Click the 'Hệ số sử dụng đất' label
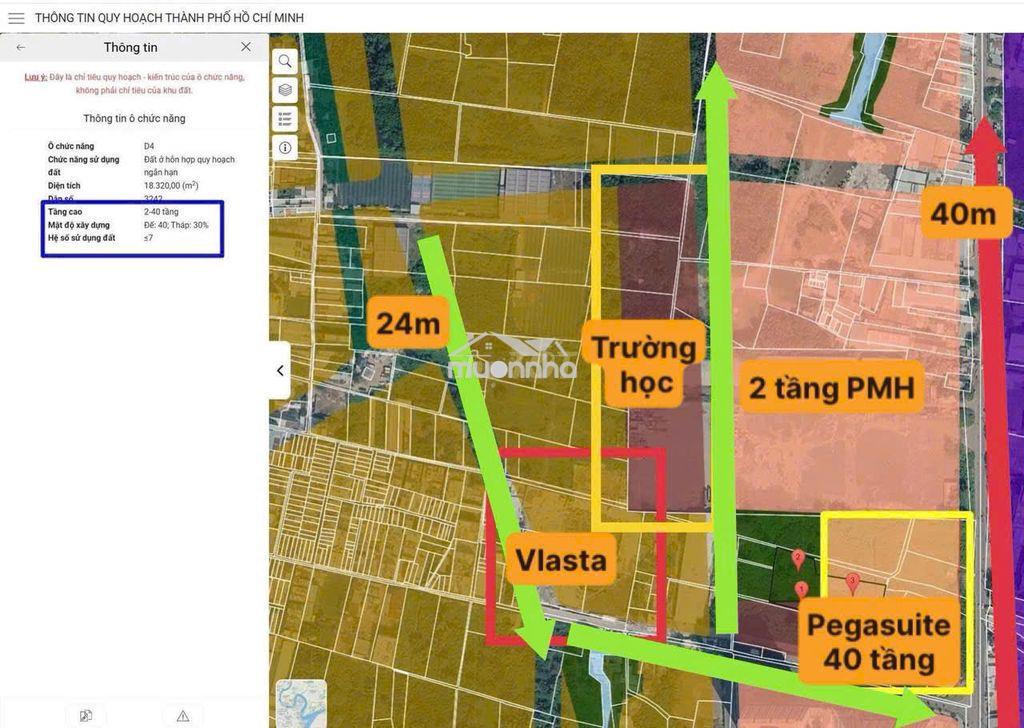Image resolution: width=1024 pixels, height=728 pixels. tap(82, 238)
